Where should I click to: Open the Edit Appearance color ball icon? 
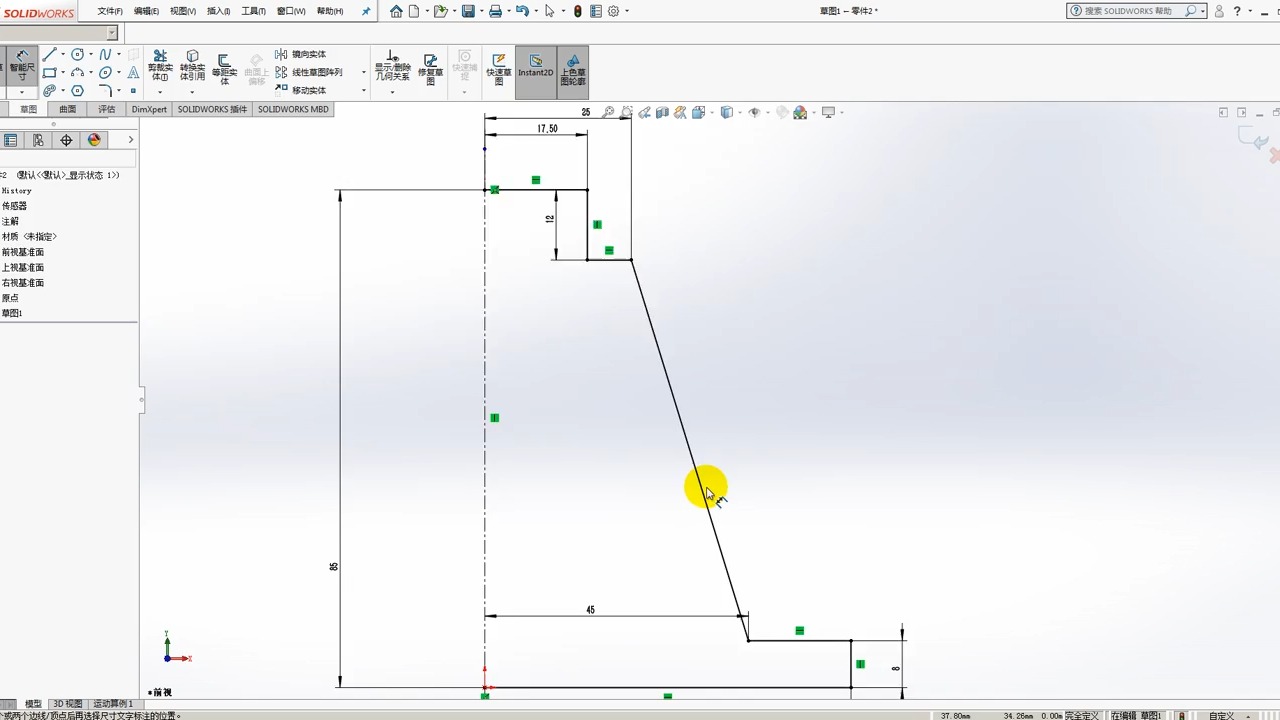tap(800, 112)
